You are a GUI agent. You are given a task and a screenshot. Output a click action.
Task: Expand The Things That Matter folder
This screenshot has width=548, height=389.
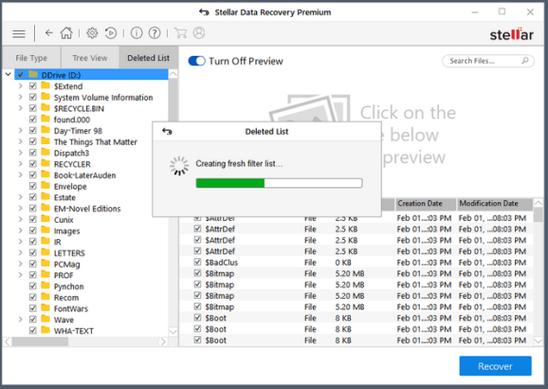(x=20, y=142)
